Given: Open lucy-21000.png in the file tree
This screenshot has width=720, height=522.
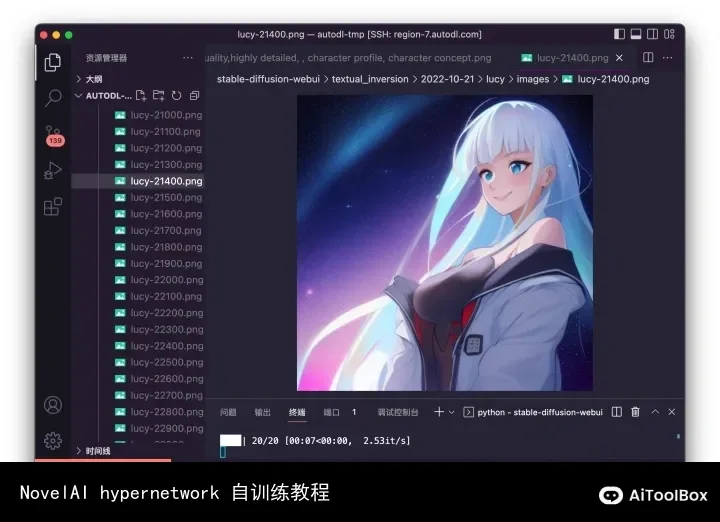Looking at the screenshot, I should [x=138, y=115].
